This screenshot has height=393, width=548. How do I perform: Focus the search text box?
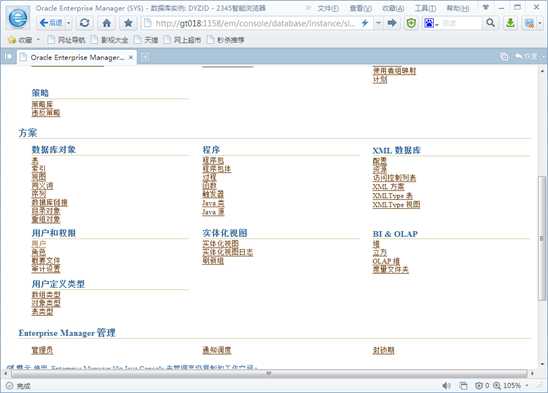point(461,23)
